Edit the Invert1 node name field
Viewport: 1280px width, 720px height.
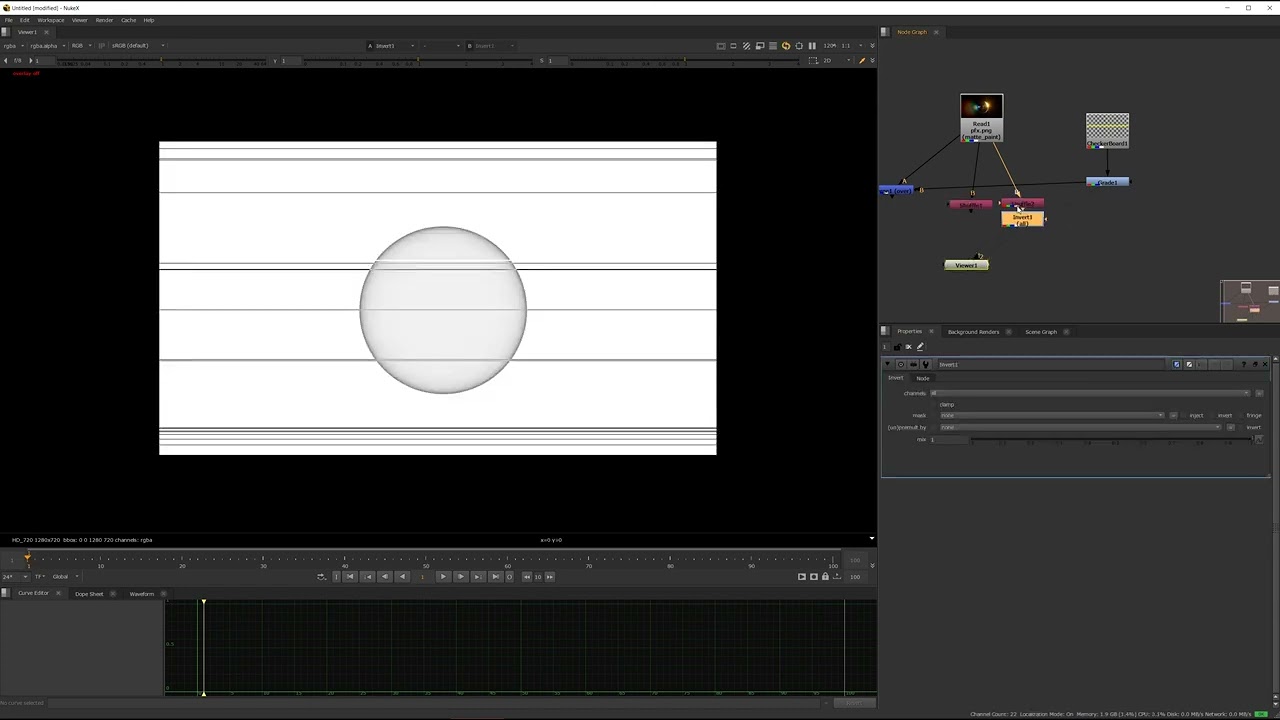[1051, 364]
